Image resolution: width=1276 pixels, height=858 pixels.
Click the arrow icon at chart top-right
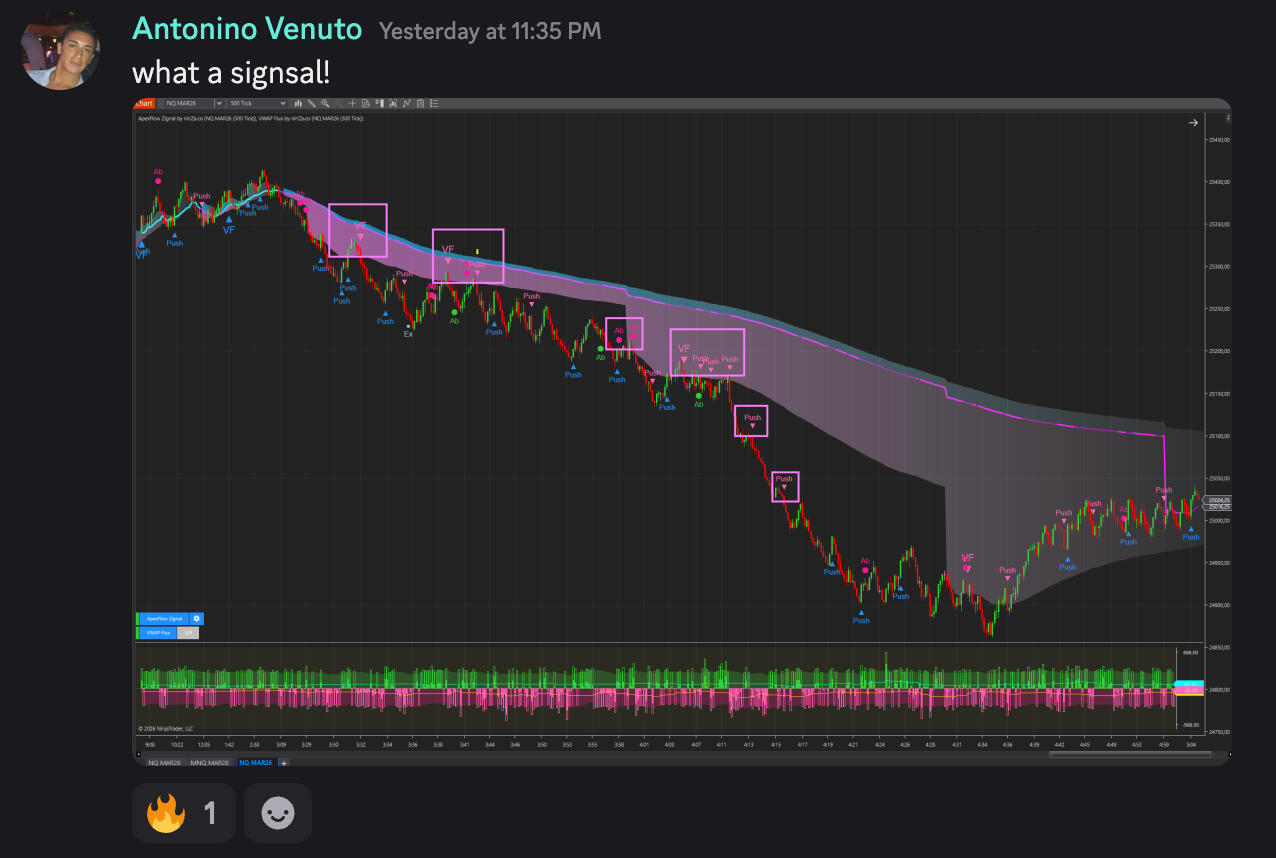click(x=1193, y=123)
